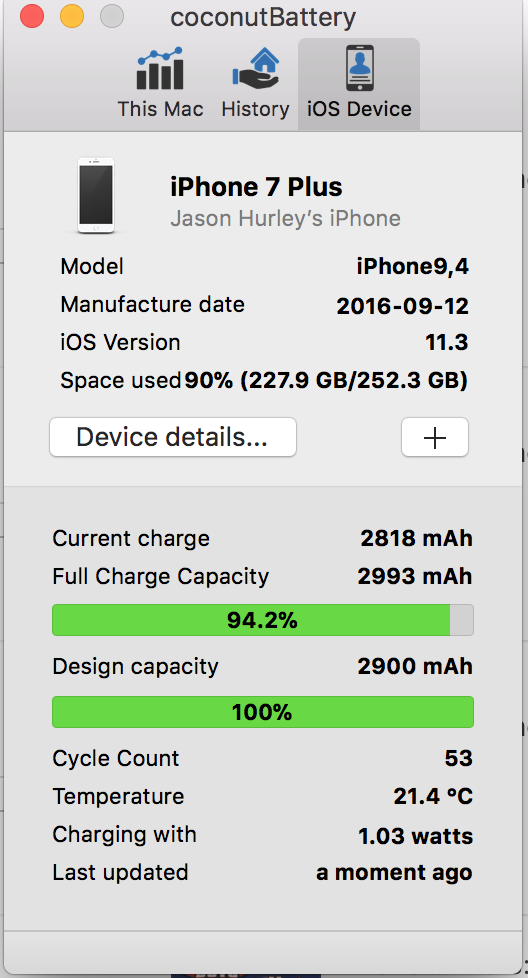Screen dimensions: 528x978
Task: Click the iPhone 7 Plus device name
Action: (256, 187)
